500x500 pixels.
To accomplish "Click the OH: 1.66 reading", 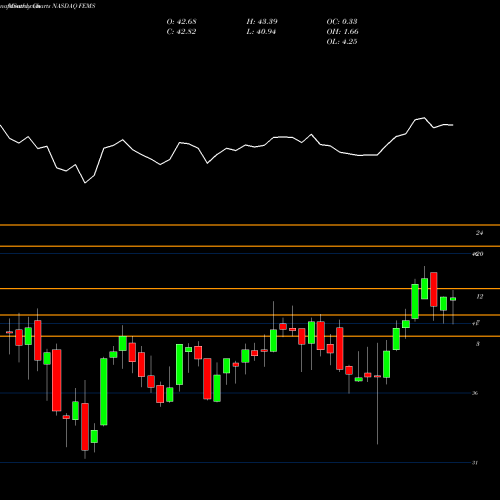I will [x=342, y=31].
